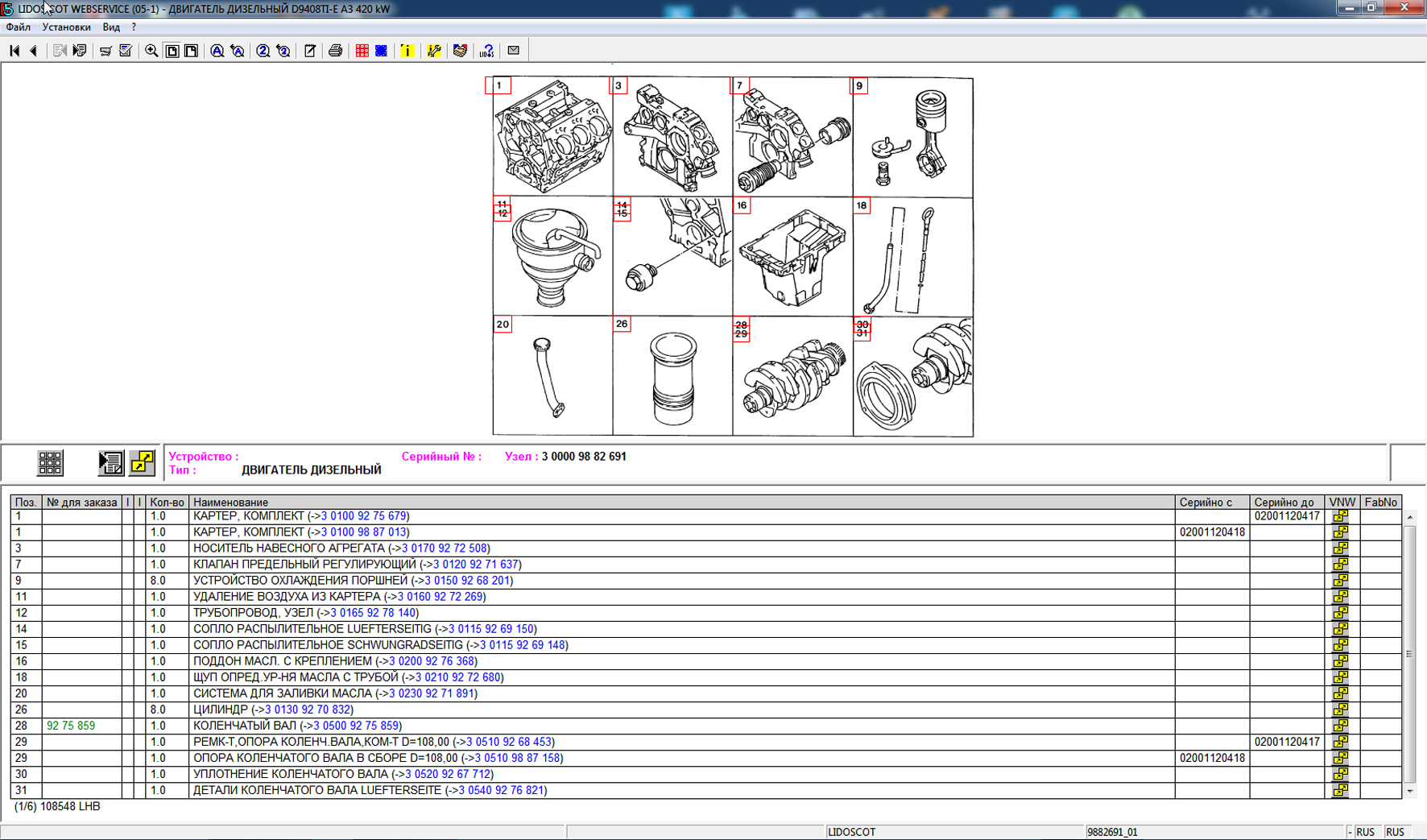
Task: Toggle the parts list view button
Action: click(x=110, y=462)
